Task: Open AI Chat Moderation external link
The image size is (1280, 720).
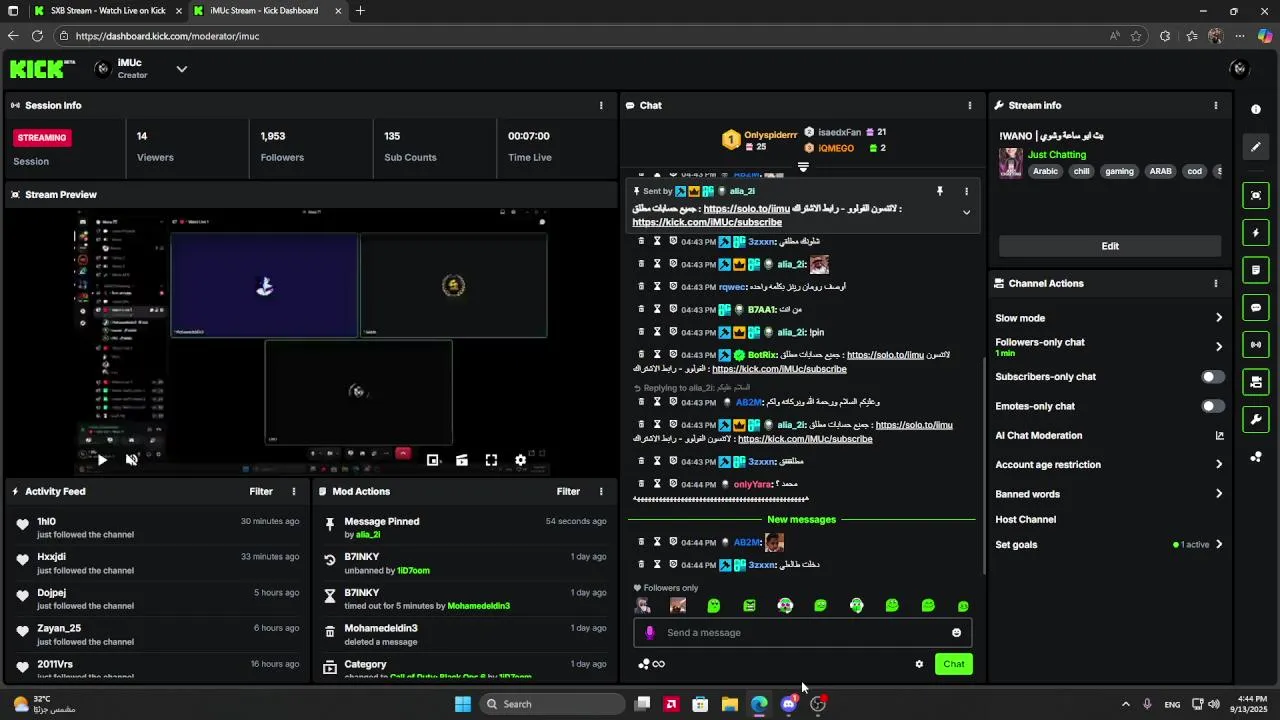Action: 1219,435
